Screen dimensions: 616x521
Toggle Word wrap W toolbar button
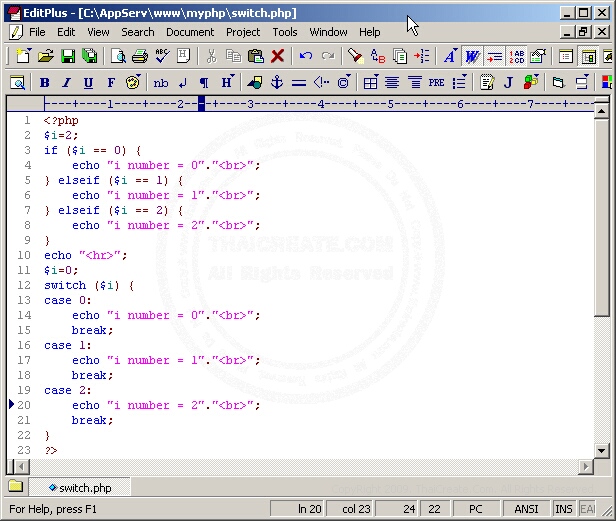point(472,57)
